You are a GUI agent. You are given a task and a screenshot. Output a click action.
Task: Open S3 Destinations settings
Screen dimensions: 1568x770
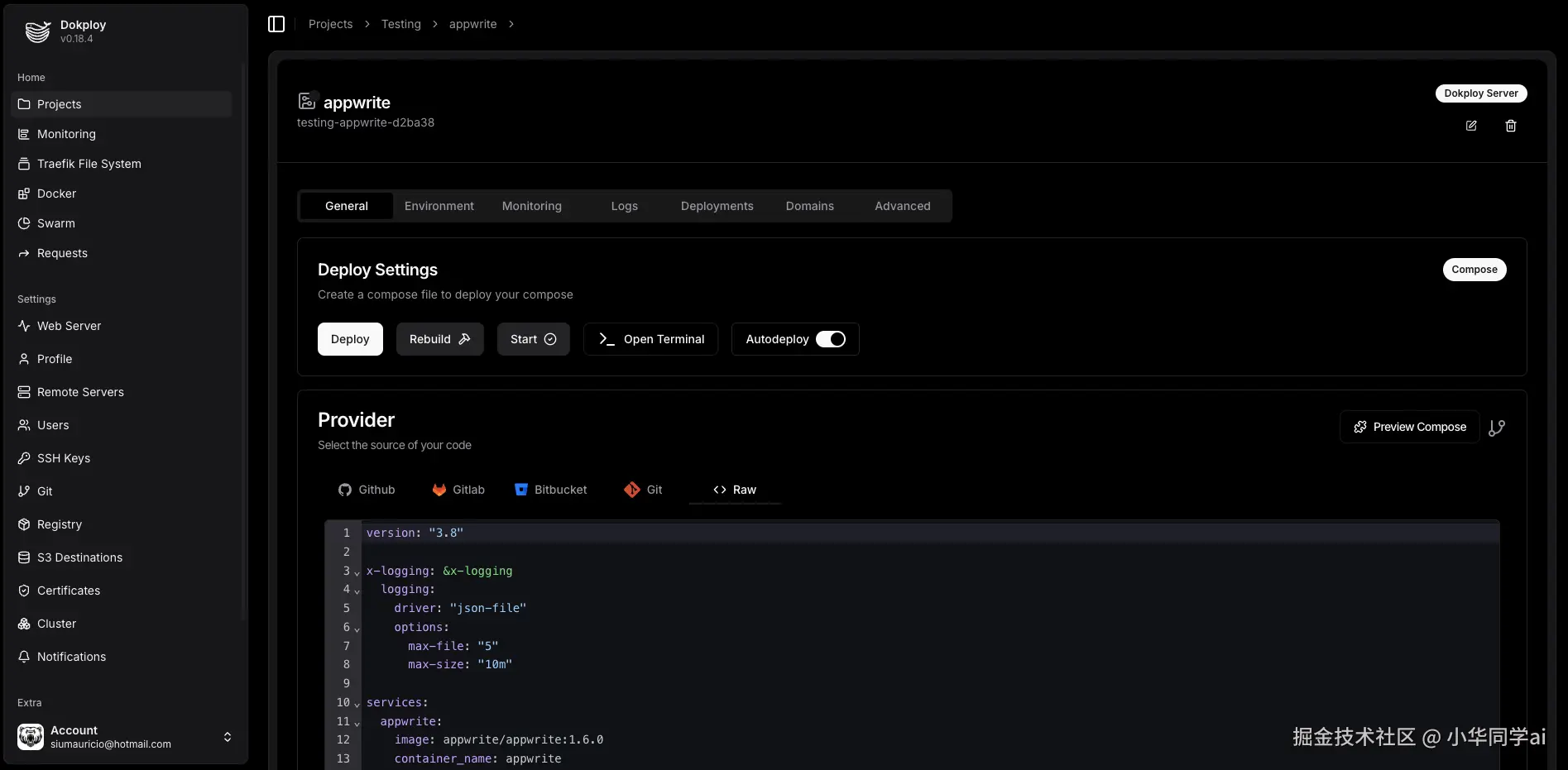pyautogui.click(x=122, y=557)
